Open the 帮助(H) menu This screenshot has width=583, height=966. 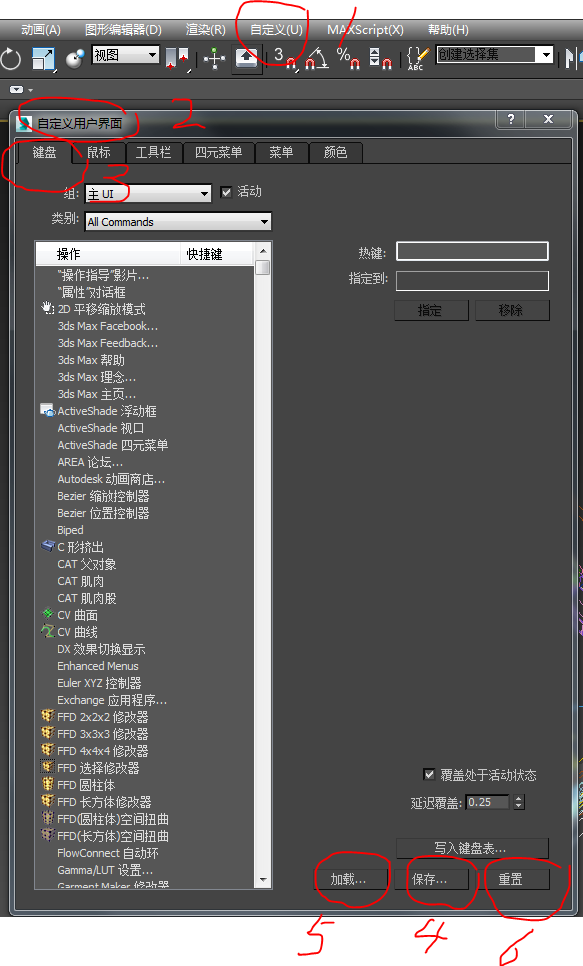[449, 30]
